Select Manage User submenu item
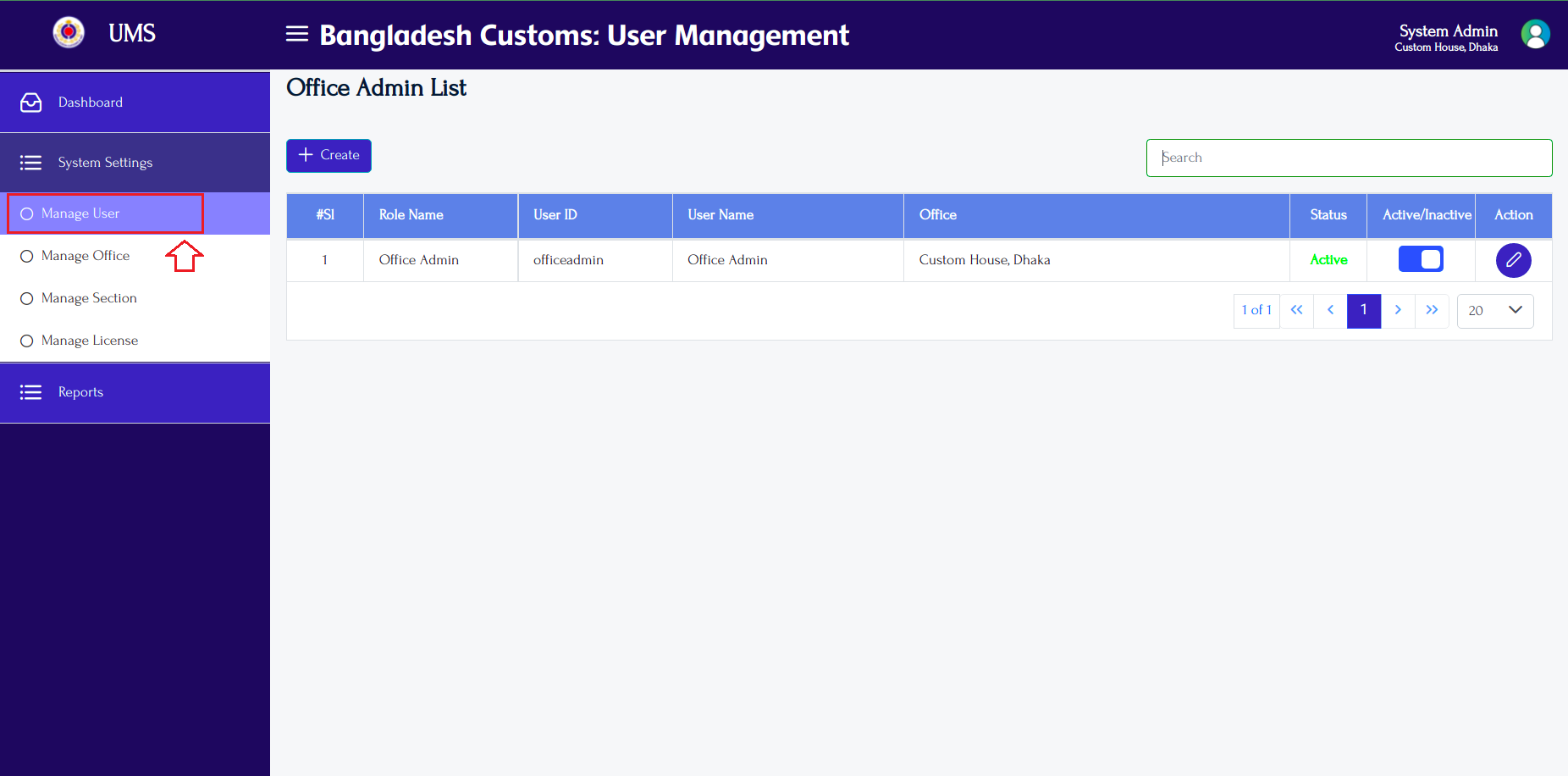The width and height of the screenshot is (1568, 776). click(x=135, y=213)
